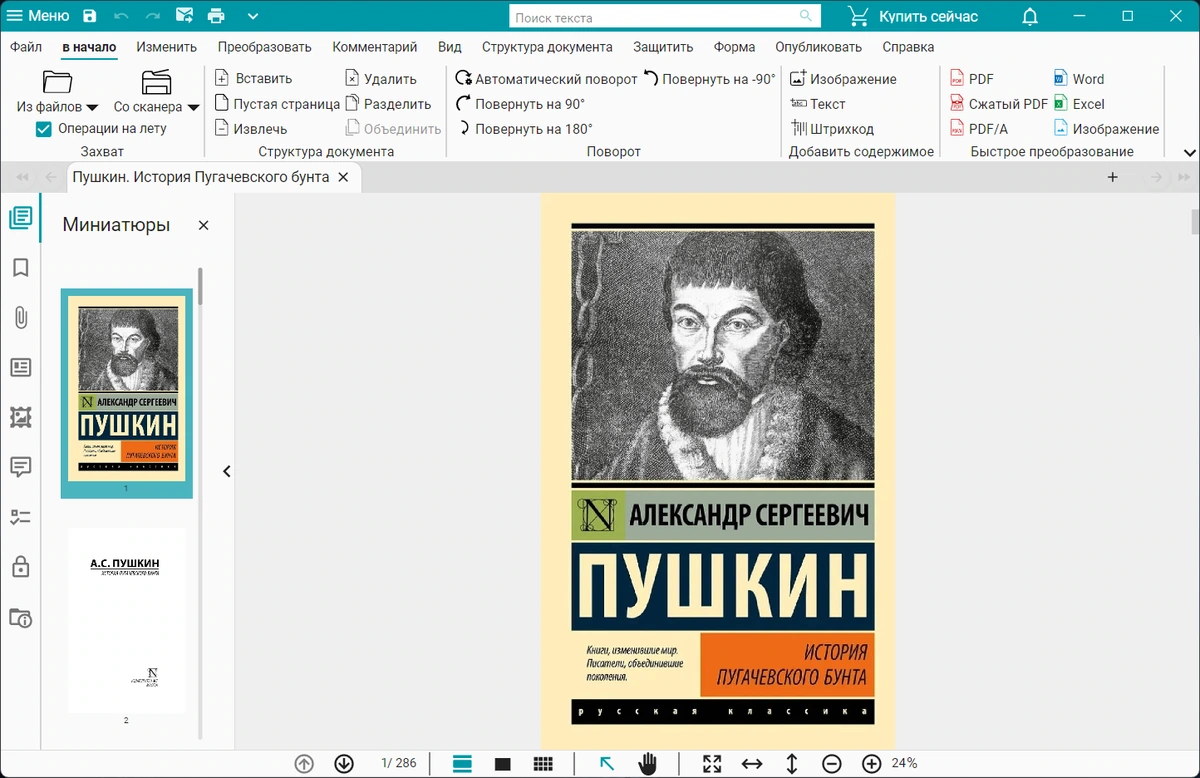Click PDF/A conversion button
The width and height of the screenshot is (1200, 778).
tap(978, 128)
